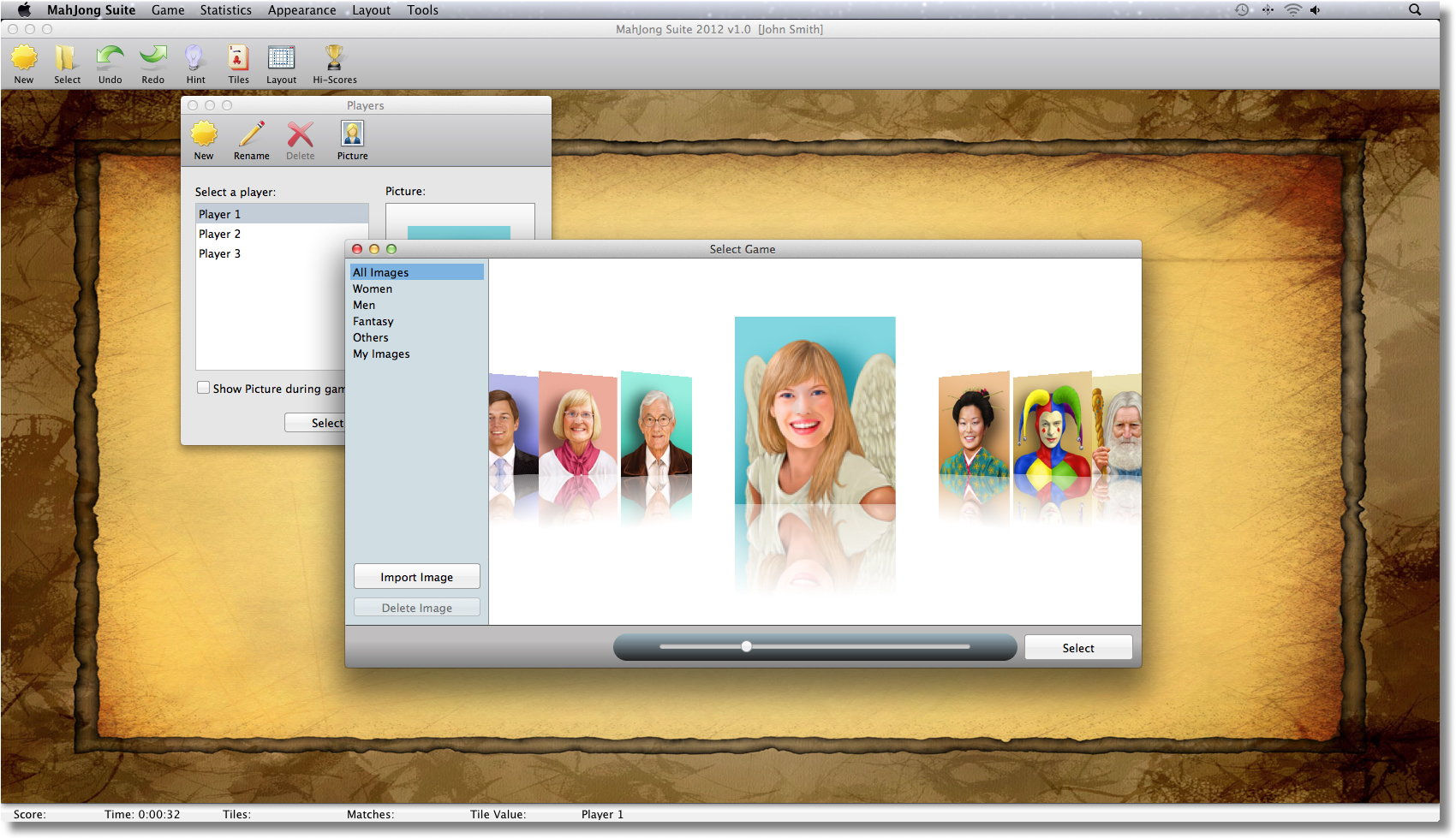1456x838 pixels.
Task: Click the Redo icon
Action: [x=152, y=62]
